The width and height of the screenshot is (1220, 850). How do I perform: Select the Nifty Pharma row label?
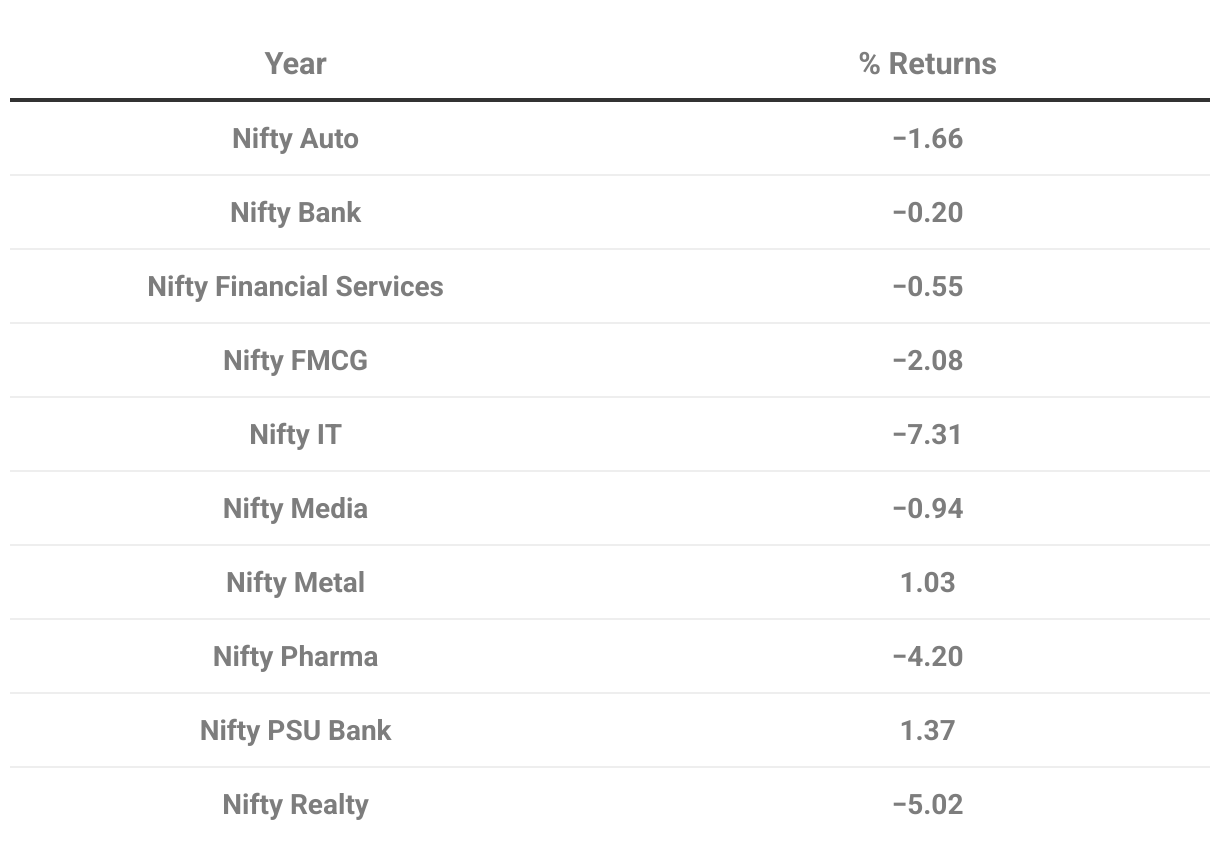295,656
